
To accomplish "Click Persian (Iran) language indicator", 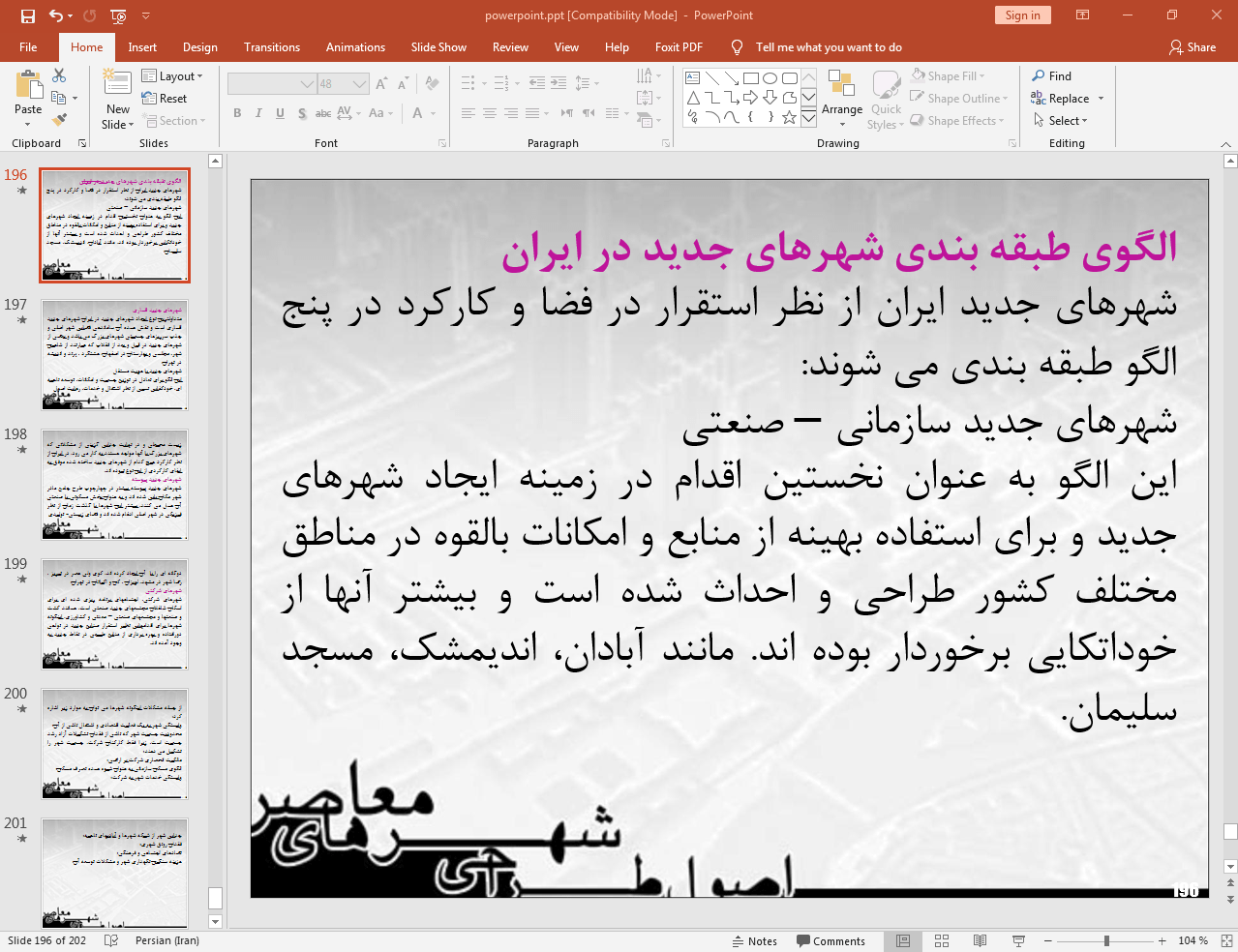I will [x=167, y=940].
